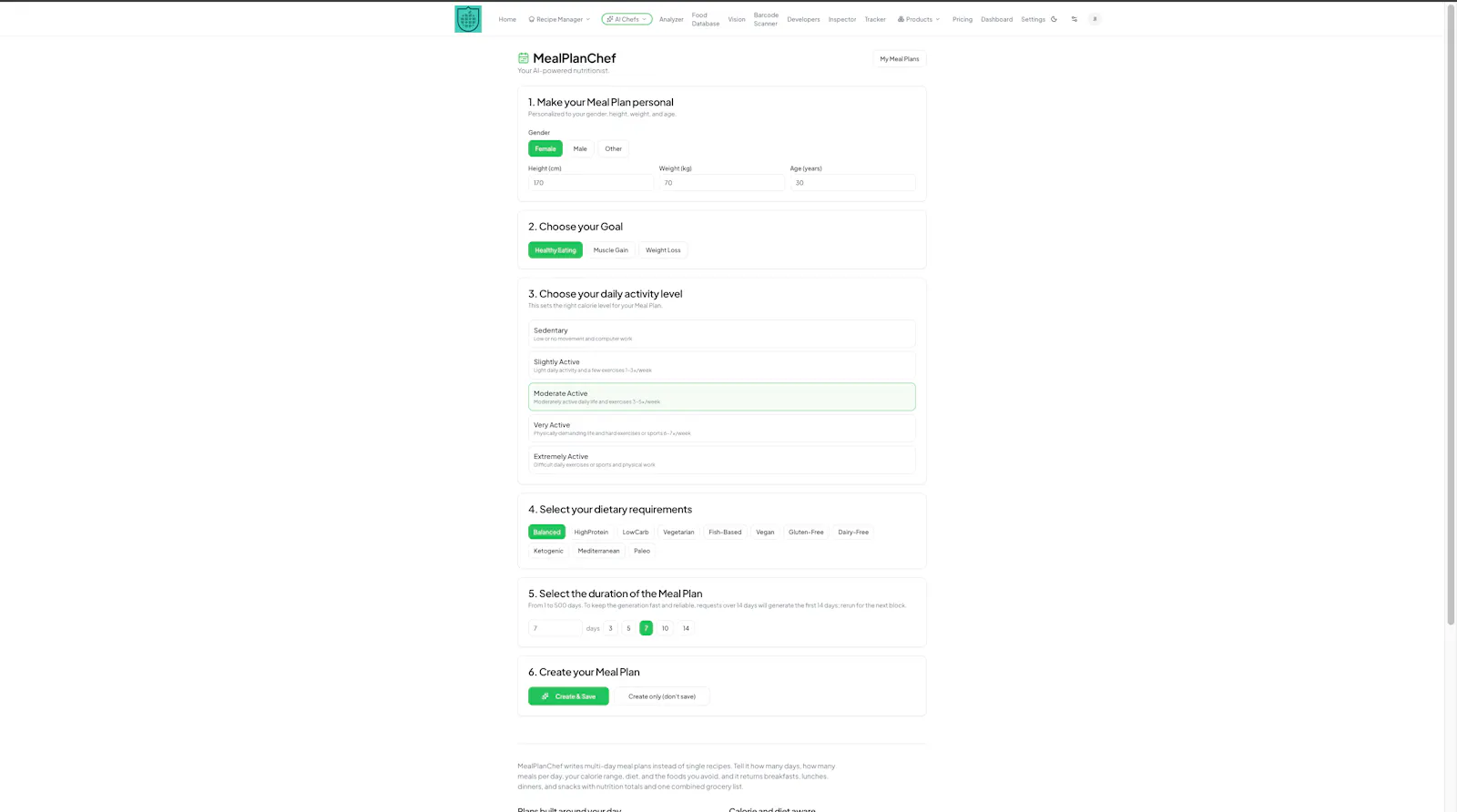
Task: Open Settings from the navigation bar
Action: pos(1033,19)
